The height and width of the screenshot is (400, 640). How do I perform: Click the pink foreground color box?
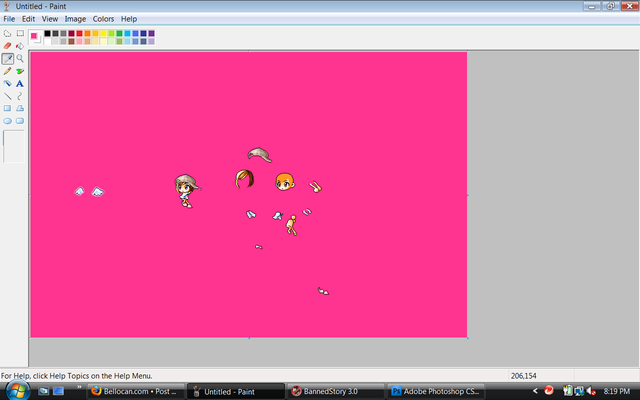[34, 36]
